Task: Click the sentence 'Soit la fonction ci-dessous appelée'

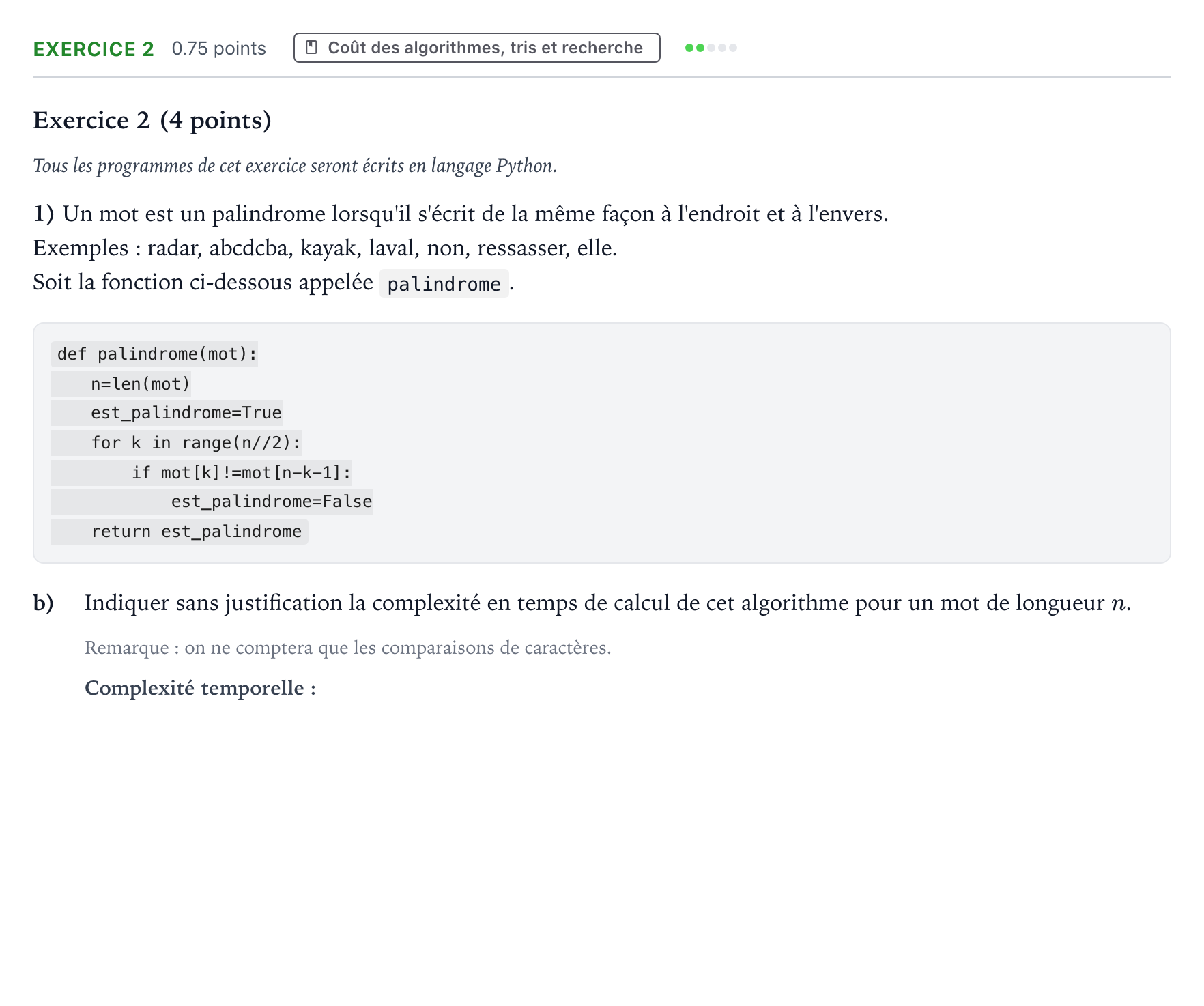Action: point(203,283)
